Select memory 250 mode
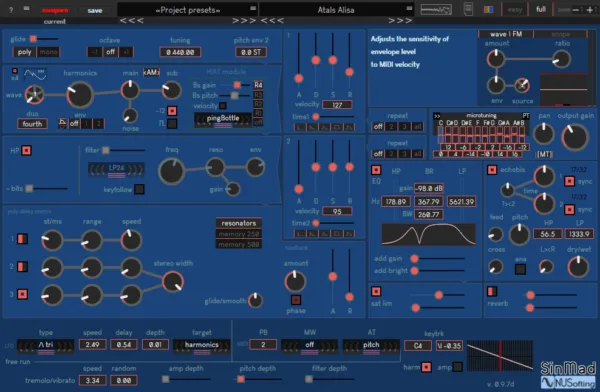The height and width of the screenshot is (392, 600). pyautogui.click(x=239, y=234)
